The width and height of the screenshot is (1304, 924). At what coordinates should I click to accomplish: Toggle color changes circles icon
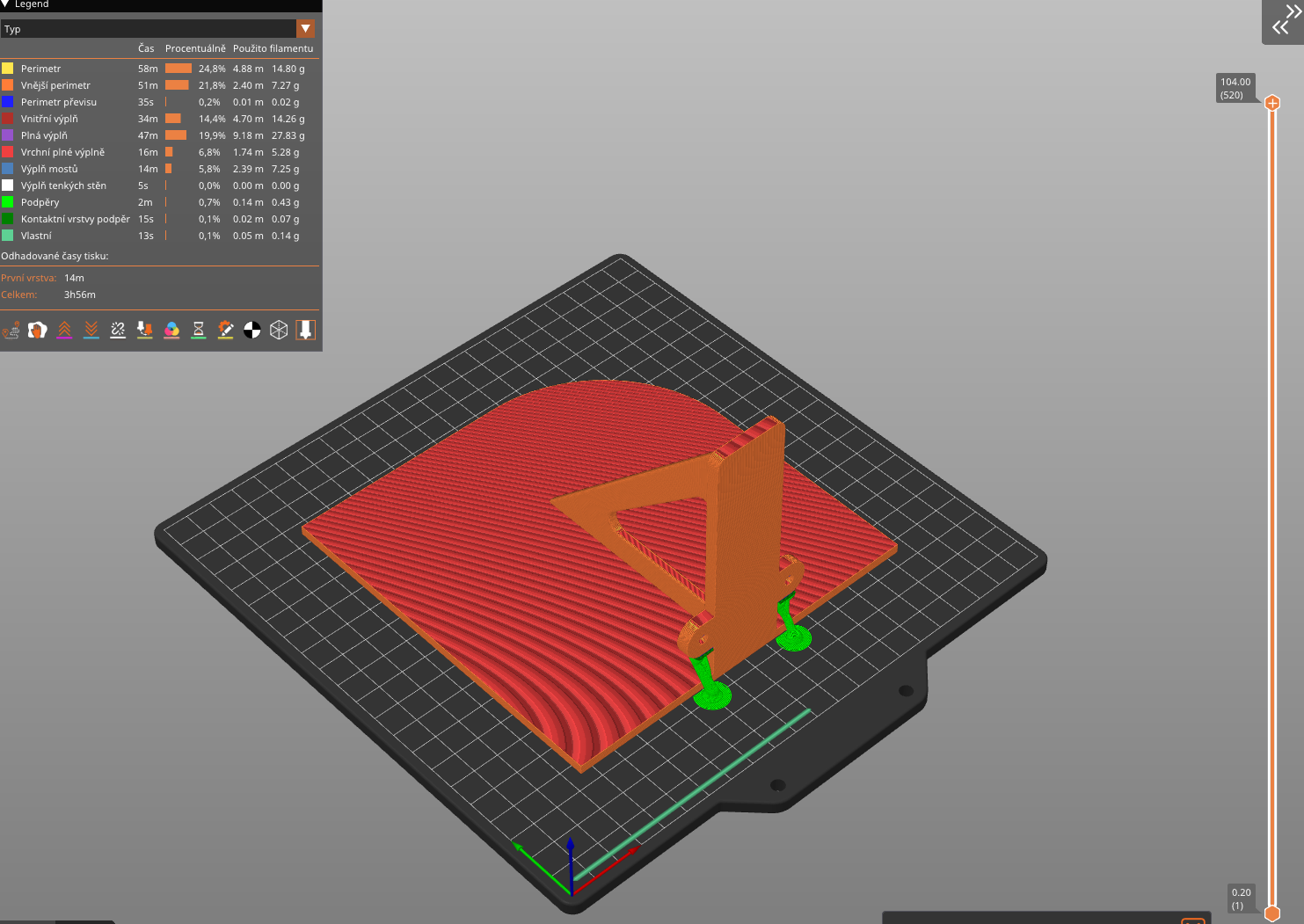171,330
